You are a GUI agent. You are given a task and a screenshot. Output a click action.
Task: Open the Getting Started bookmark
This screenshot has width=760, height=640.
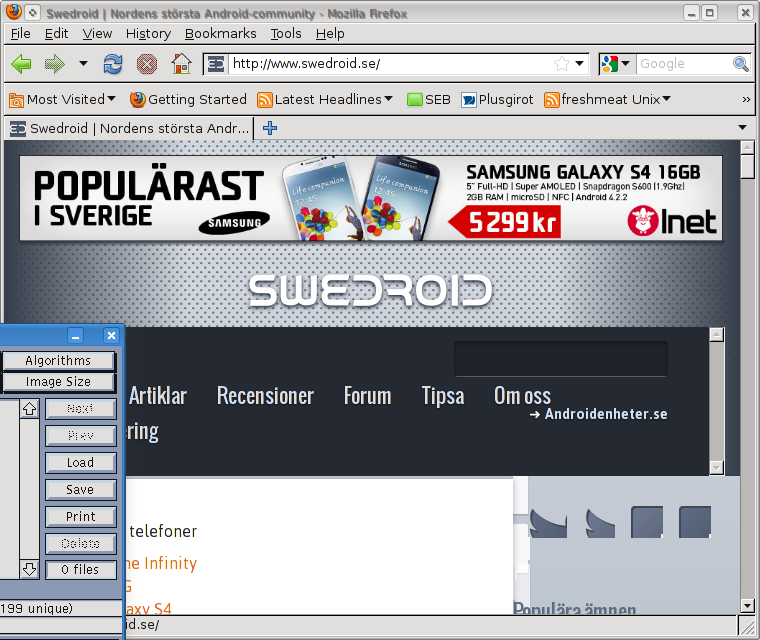(x=188, y=99)
